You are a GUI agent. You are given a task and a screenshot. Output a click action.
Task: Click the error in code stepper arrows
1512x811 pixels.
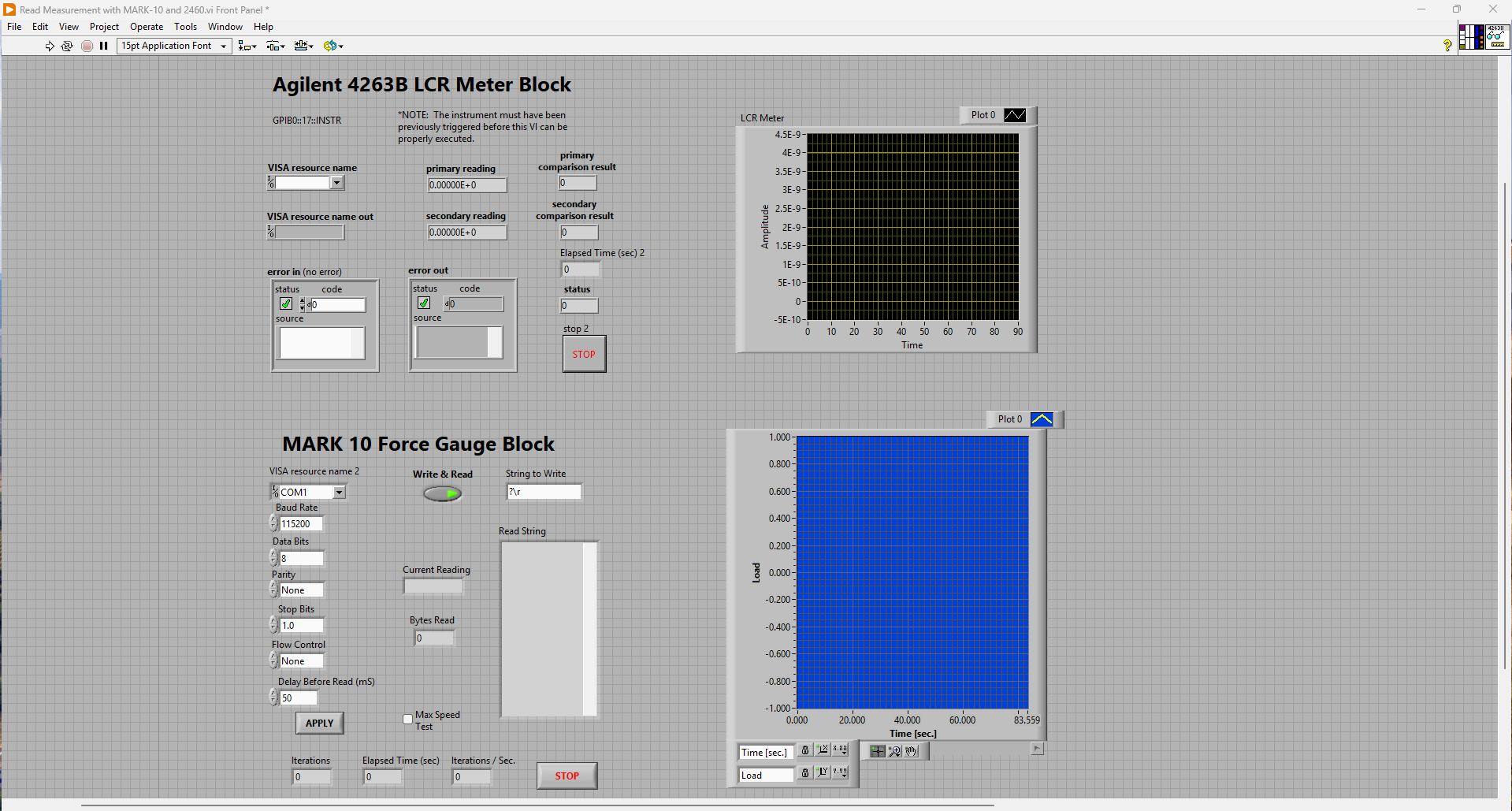click(x=303, y=304)
